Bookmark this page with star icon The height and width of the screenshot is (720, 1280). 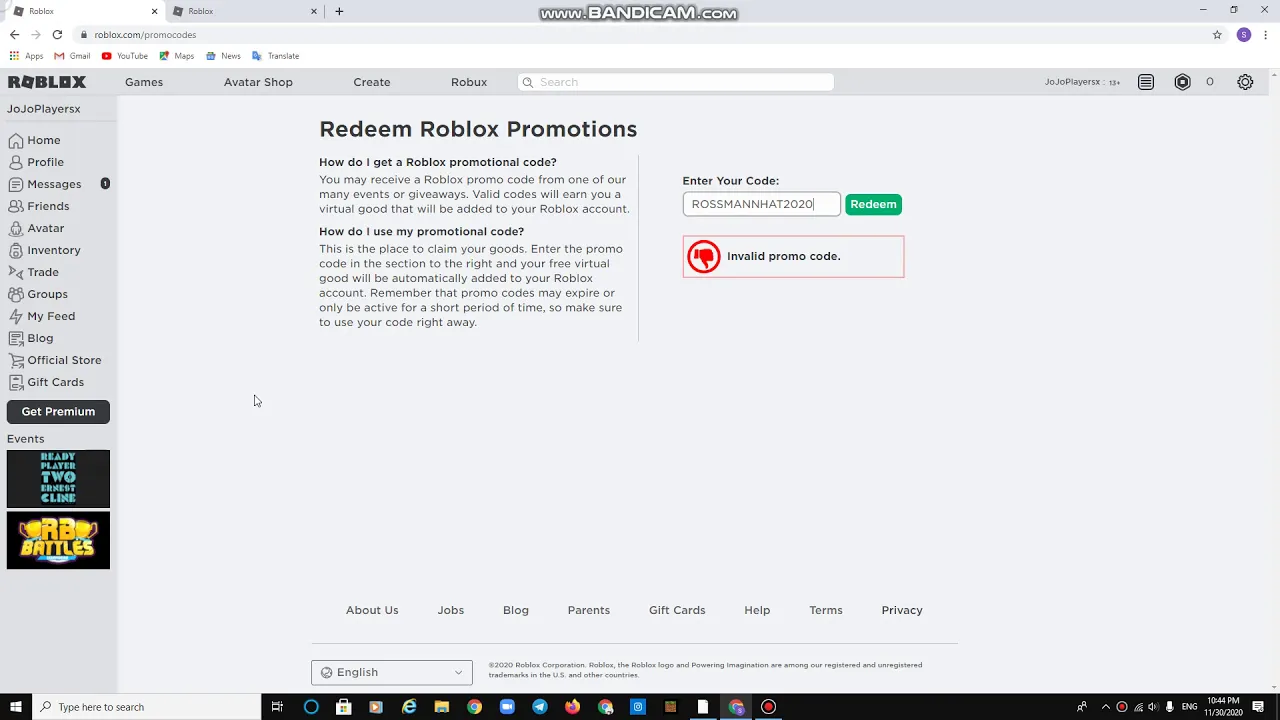pos(1217,34)
